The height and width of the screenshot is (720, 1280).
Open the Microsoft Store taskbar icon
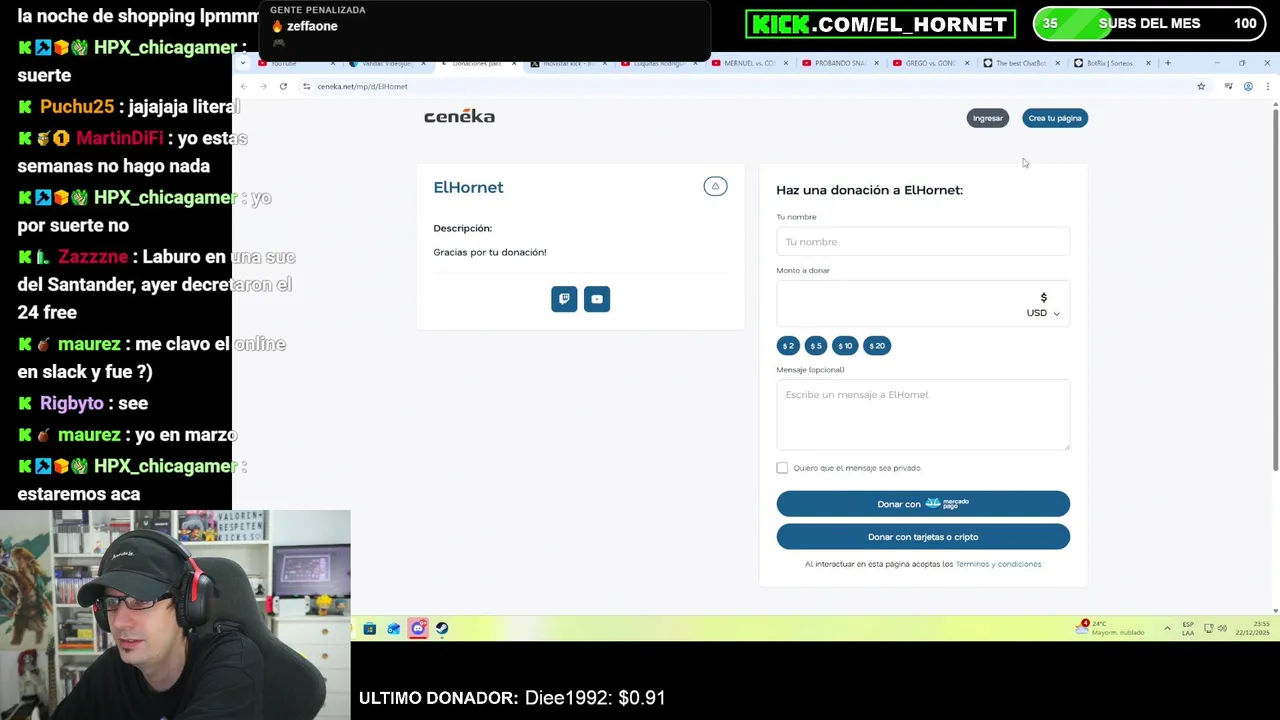(370, 628)
